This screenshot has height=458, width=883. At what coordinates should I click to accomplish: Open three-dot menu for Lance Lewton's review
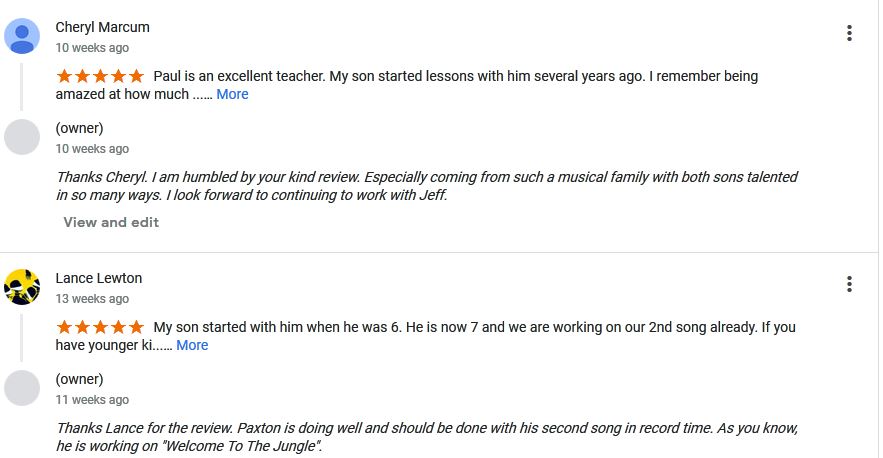pyautogui.click(x=849, y=284)
